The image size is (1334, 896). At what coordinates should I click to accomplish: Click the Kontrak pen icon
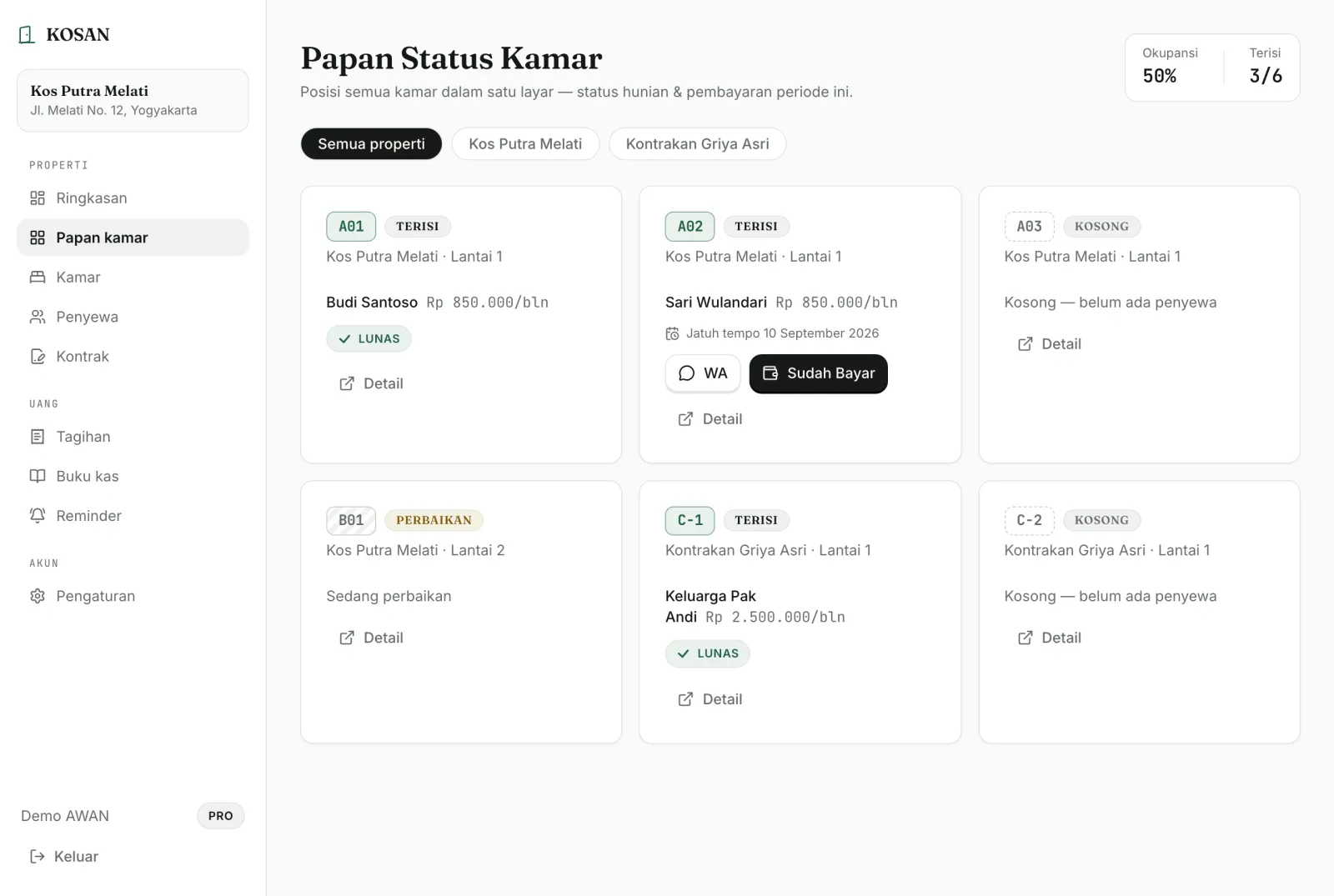coord(38,357)
